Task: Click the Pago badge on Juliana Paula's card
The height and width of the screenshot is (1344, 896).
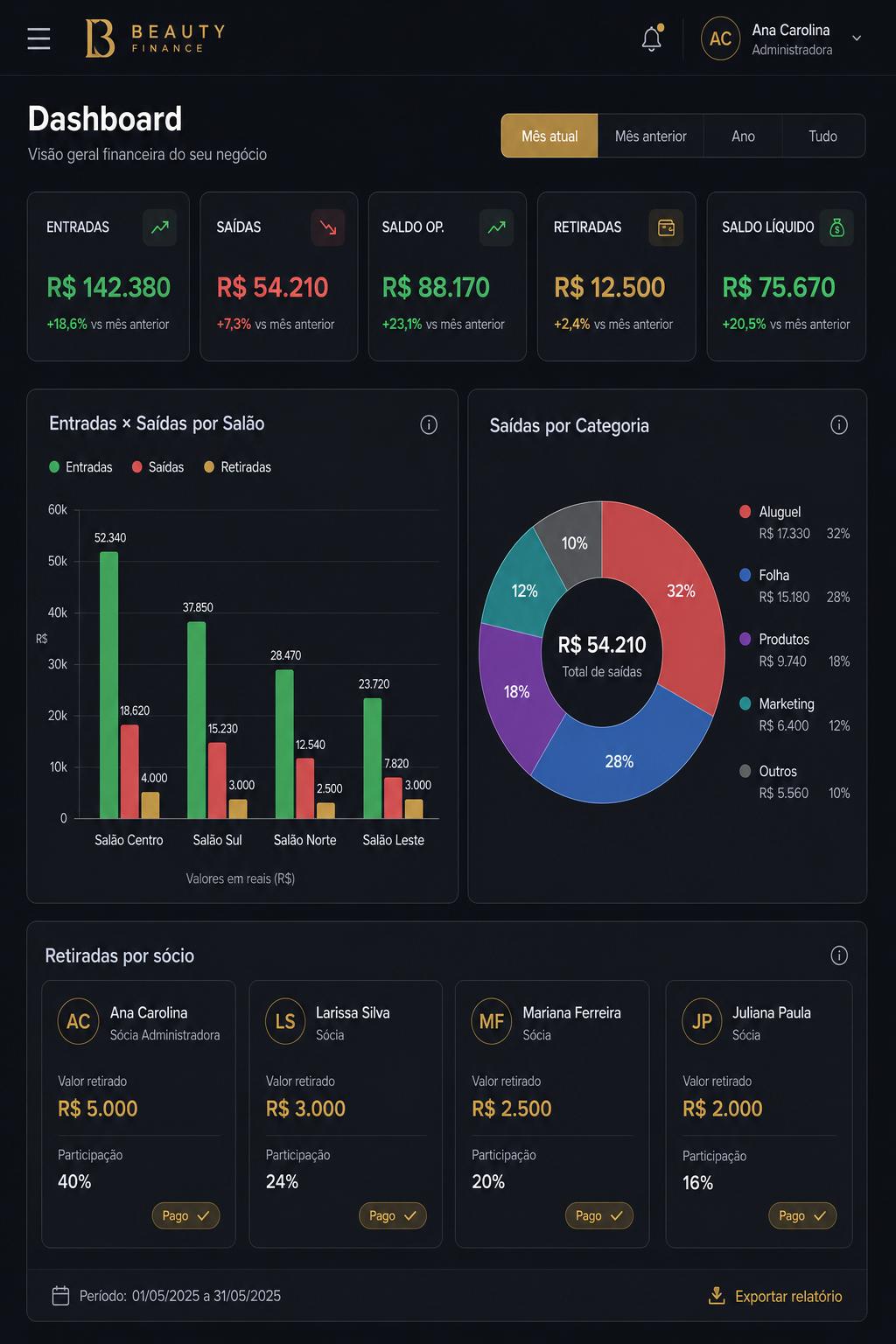Action: pyautogui.click(x=802, y=1215)
